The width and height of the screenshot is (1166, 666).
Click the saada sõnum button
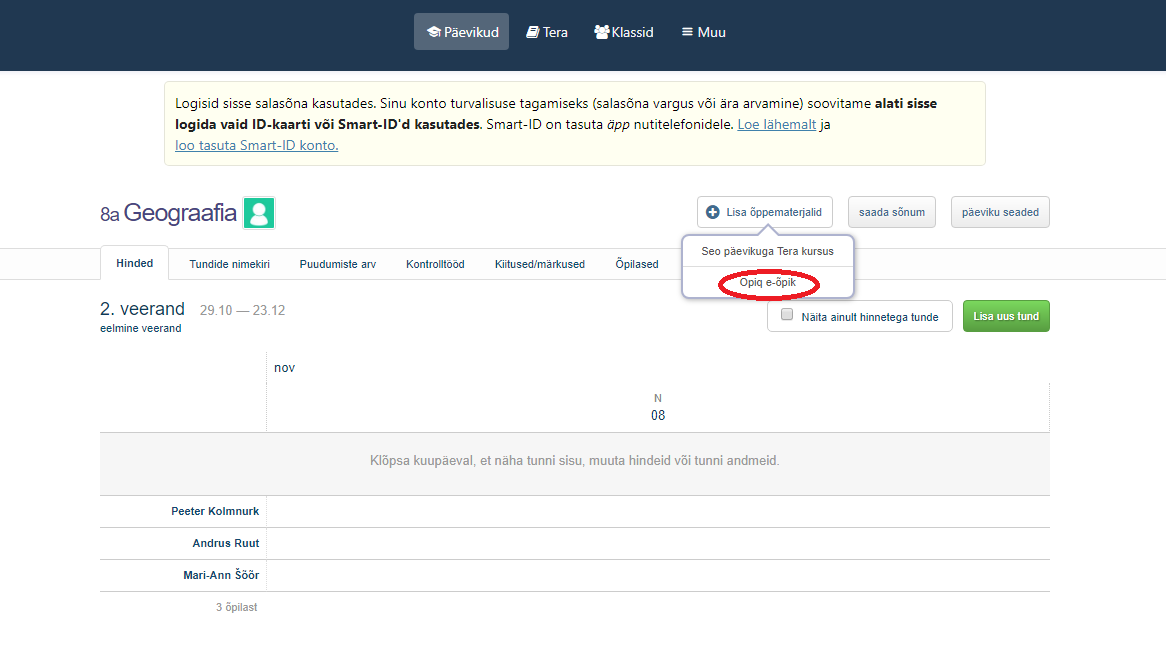(x=892, y=212)
